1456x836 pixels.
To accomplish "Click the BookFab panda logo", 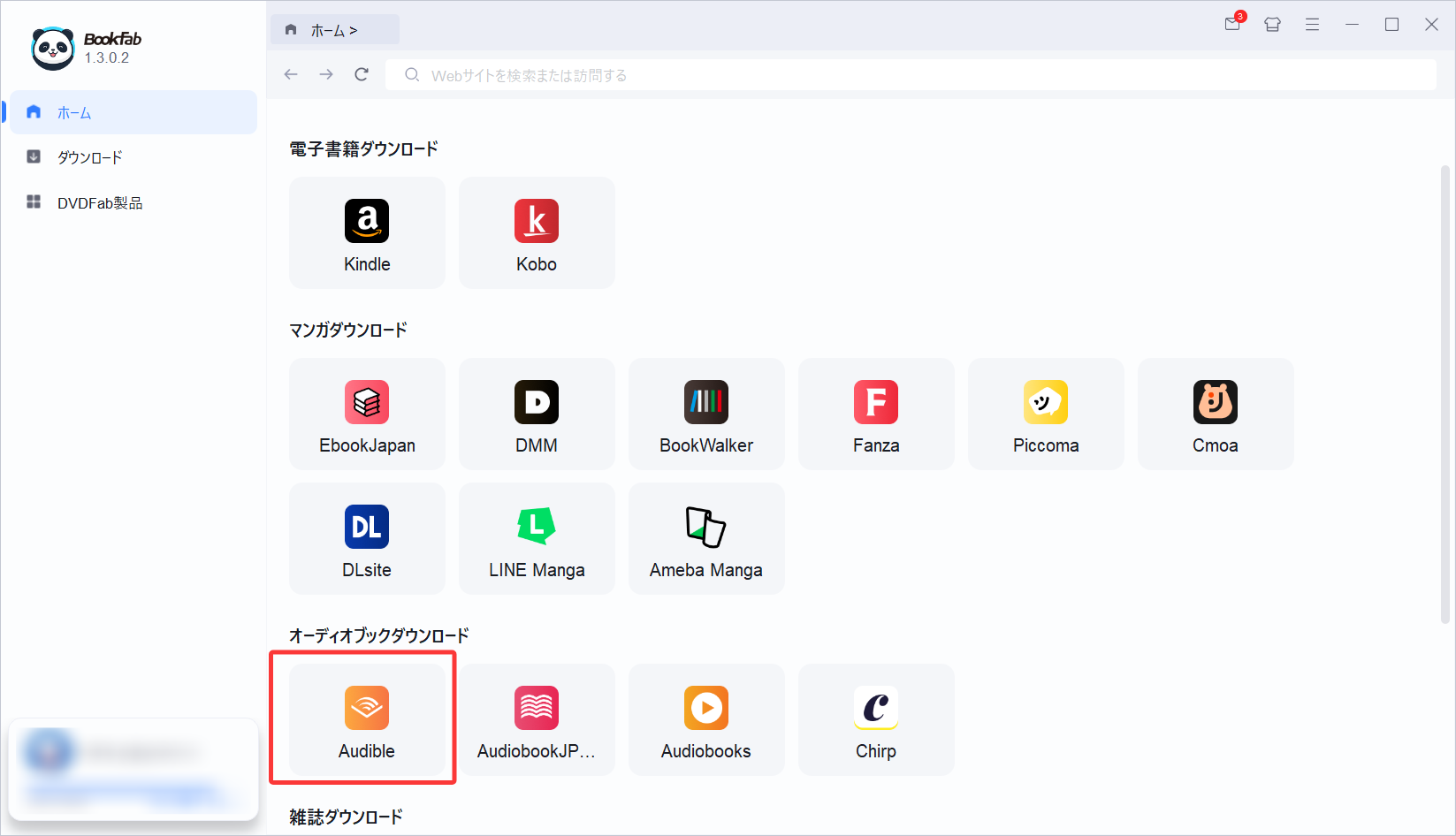I will [x=53, y=48].
